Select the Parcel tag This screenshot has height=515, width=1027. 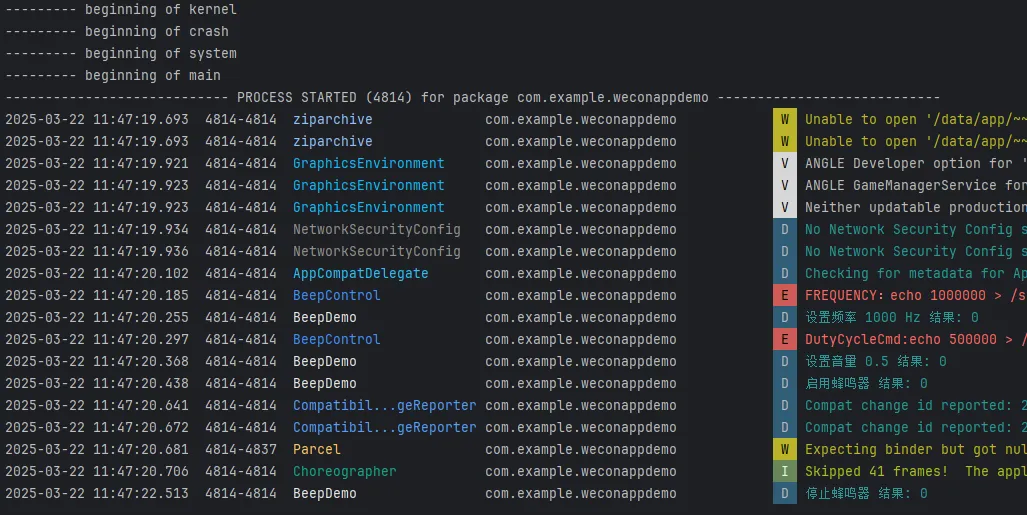(x=316, y=450)
